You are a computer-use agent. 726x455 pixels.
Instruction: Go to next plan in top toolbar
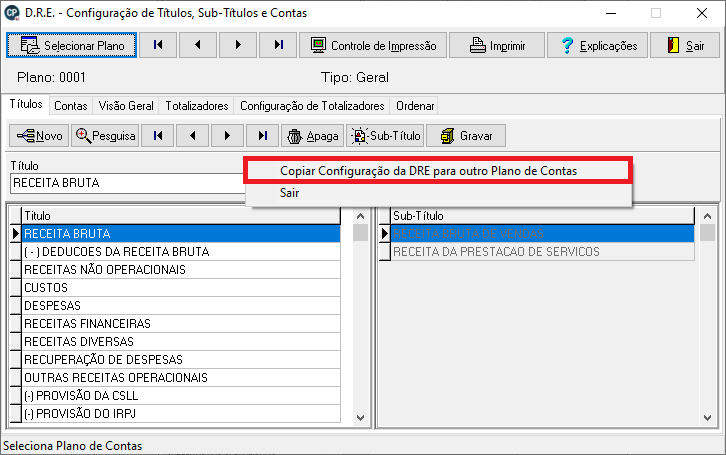238,45
